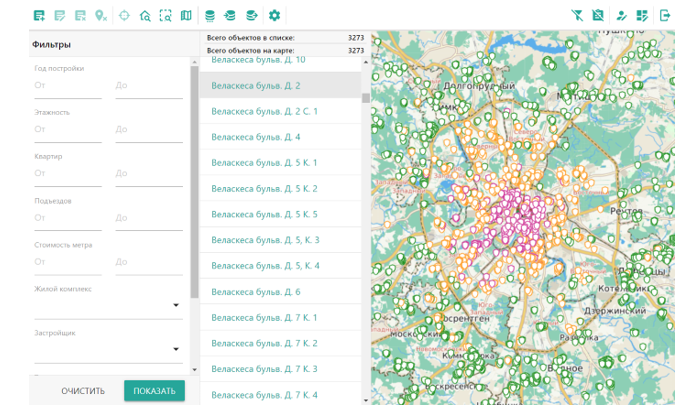
Task: Click the house search icon
Action: [x=145, y=15]
